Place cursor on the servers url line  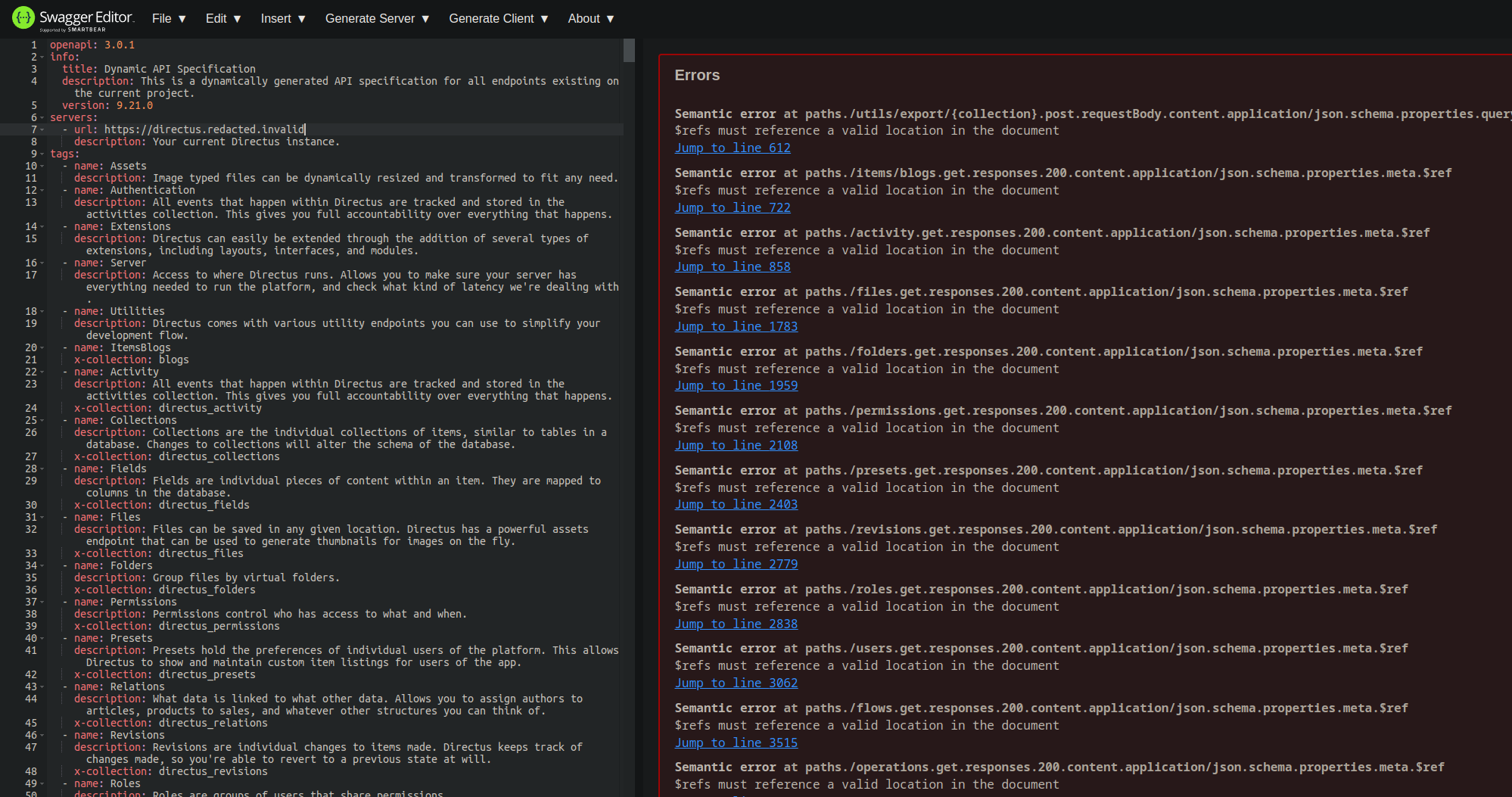(227, 129)
